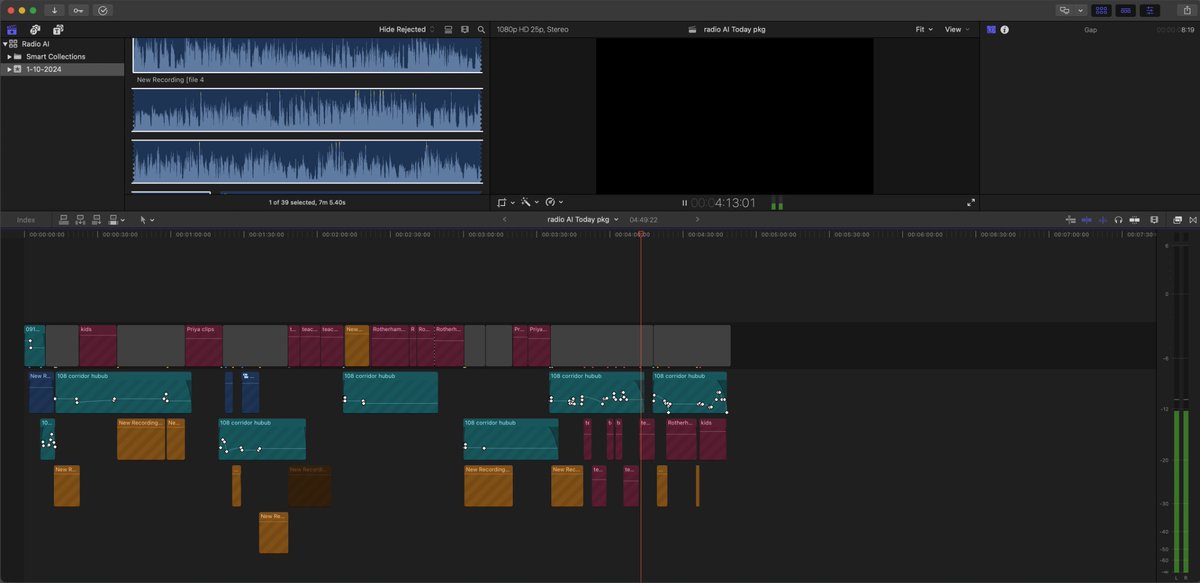Show the Photos and Audio sidebar
Image resolution: width=1200 pixels, height=583 pixels.
point(35,30)
